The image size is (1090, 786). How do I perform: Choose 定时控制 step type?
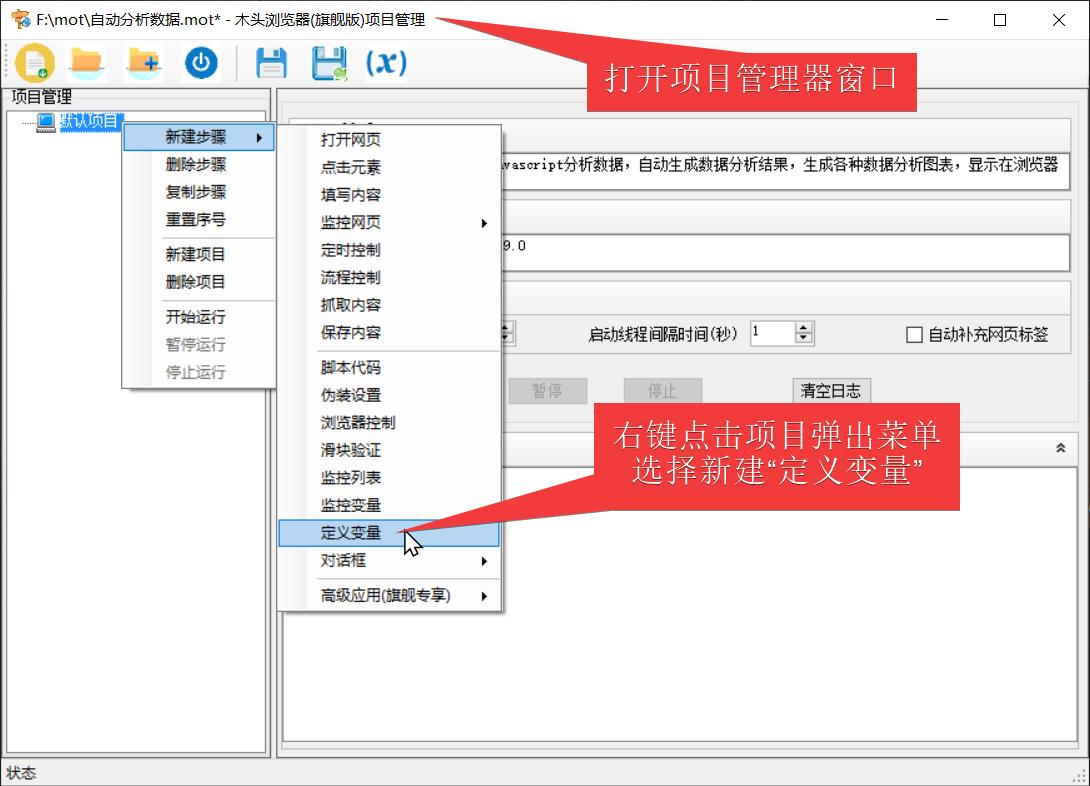pos(389,250)
